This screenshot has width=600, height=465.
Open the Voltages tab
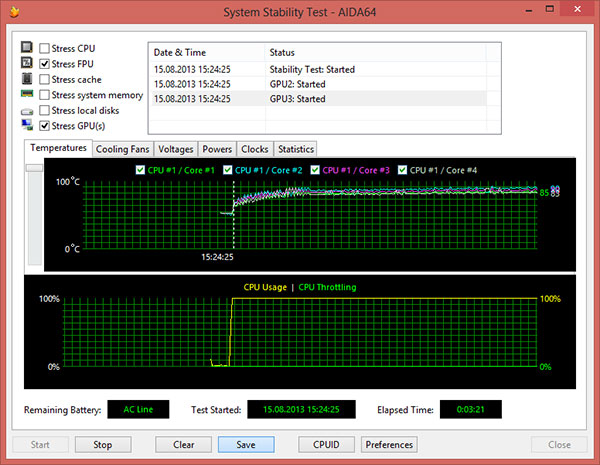176,149
